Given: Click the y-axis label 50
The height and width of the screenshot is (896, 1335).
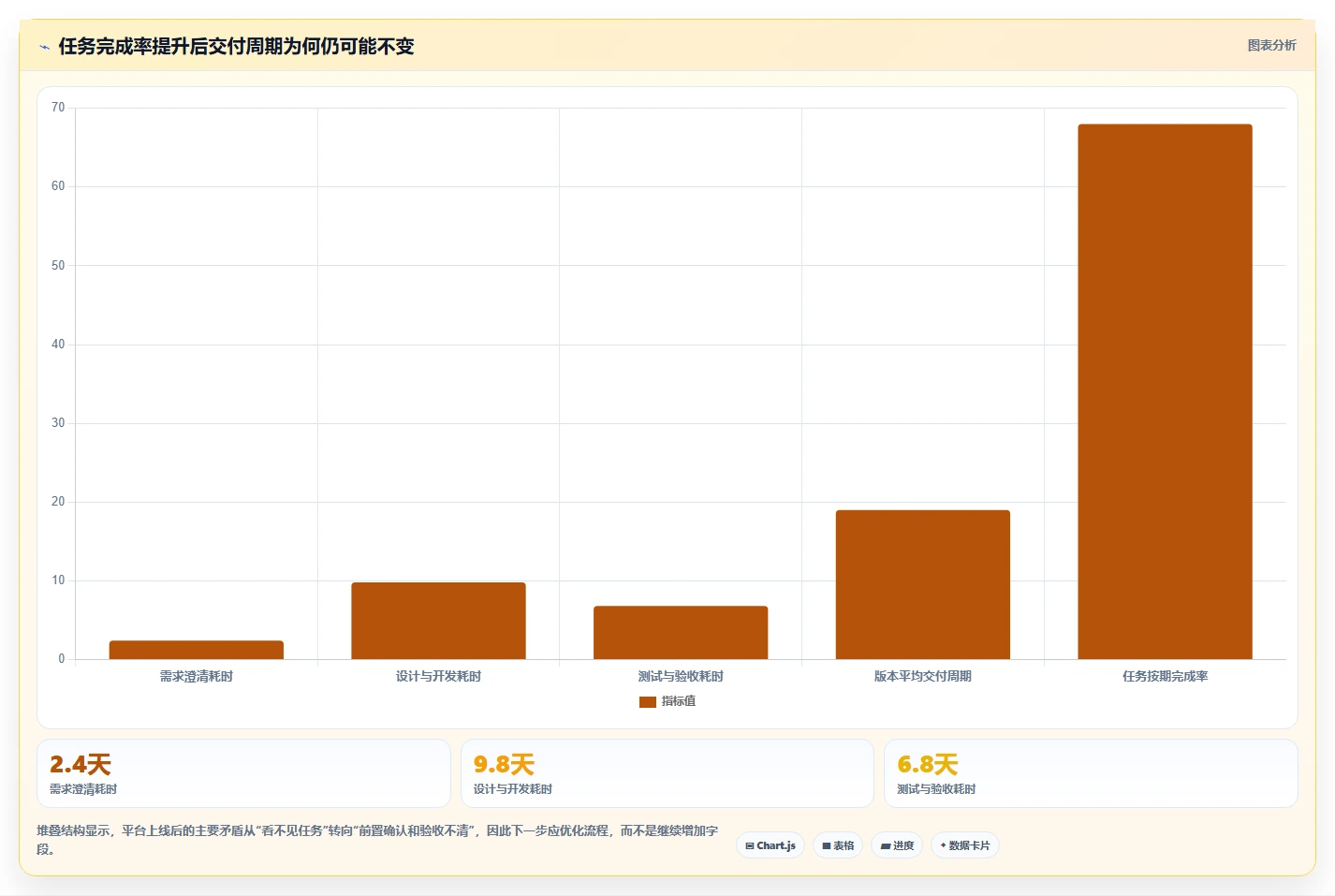Looking at the screenshot, I should (58, 265).
